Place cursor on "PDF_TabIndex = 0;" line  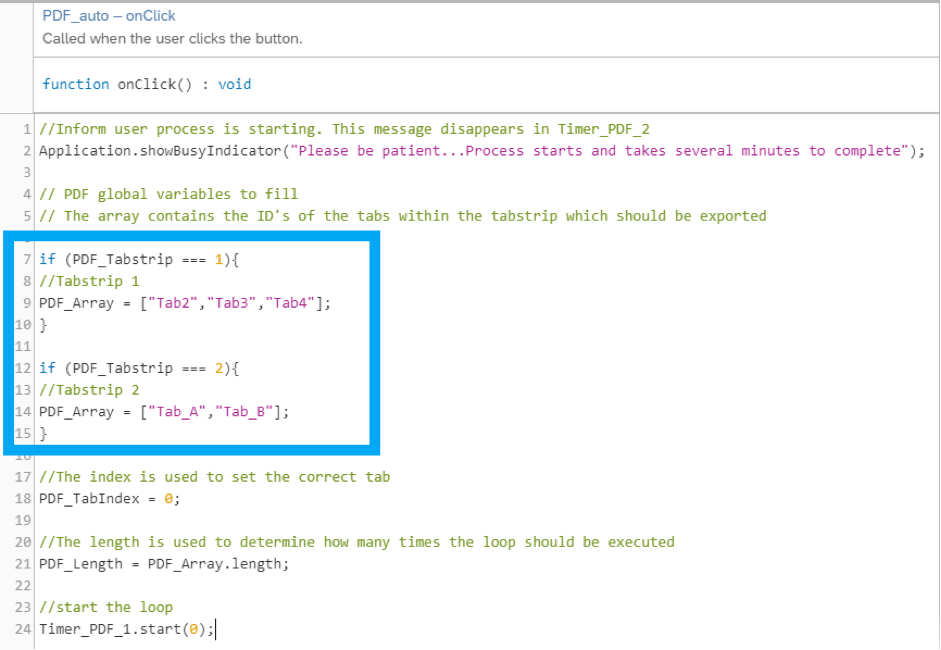pyautogui.click(x=109, y=498)
